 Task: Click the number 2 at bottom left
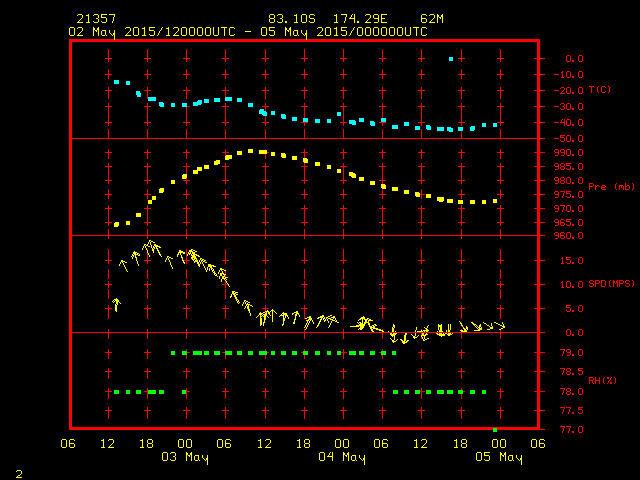click(x=19, y=474)
